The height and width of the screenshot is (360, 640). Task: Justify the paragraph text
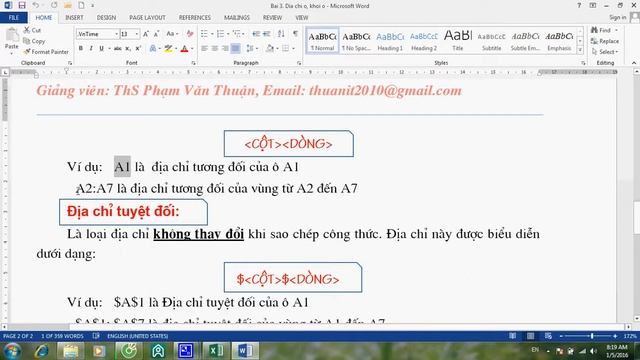click(x=236, y=49)
